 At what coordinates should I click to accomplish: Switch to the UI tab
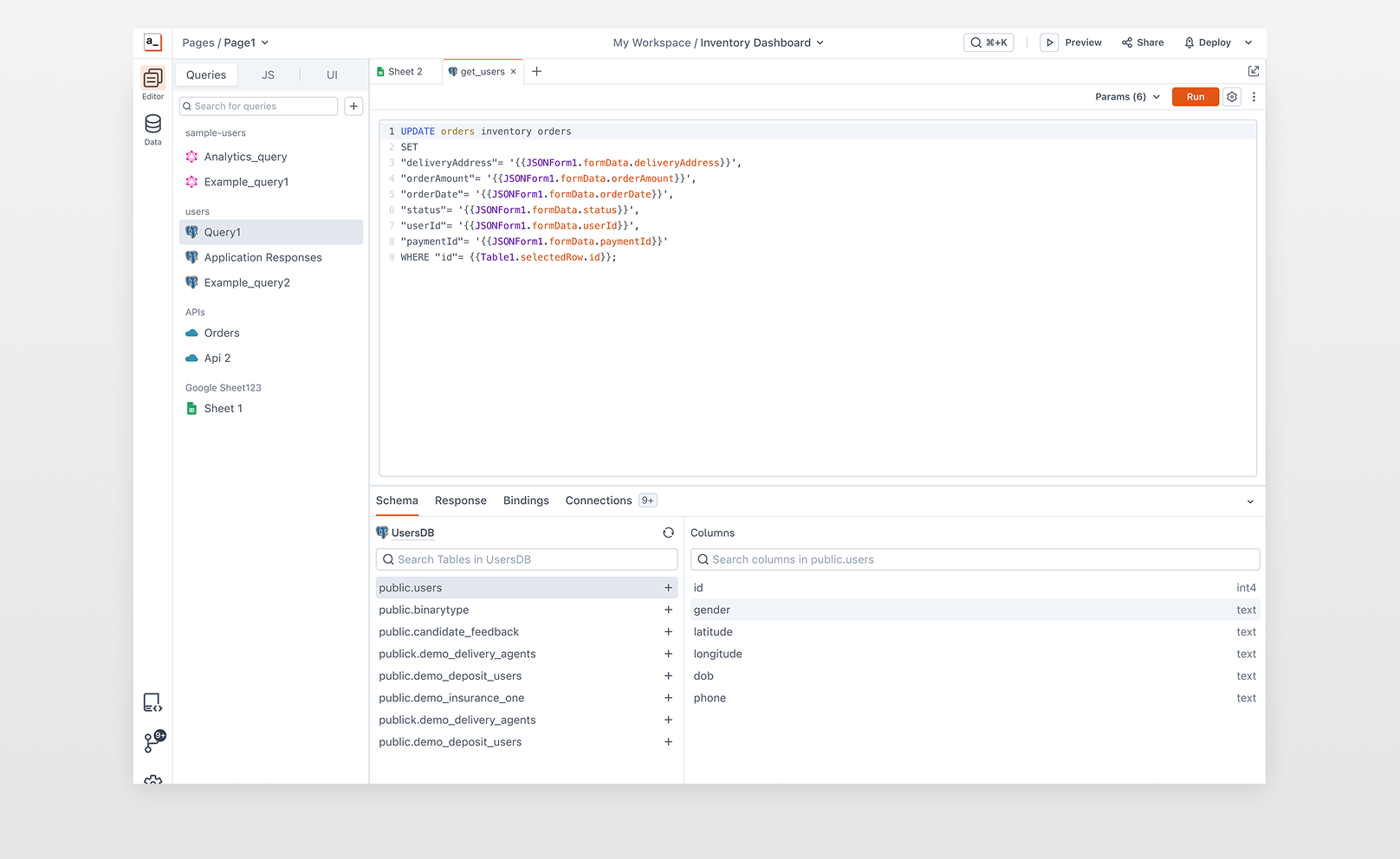point(332,74)
